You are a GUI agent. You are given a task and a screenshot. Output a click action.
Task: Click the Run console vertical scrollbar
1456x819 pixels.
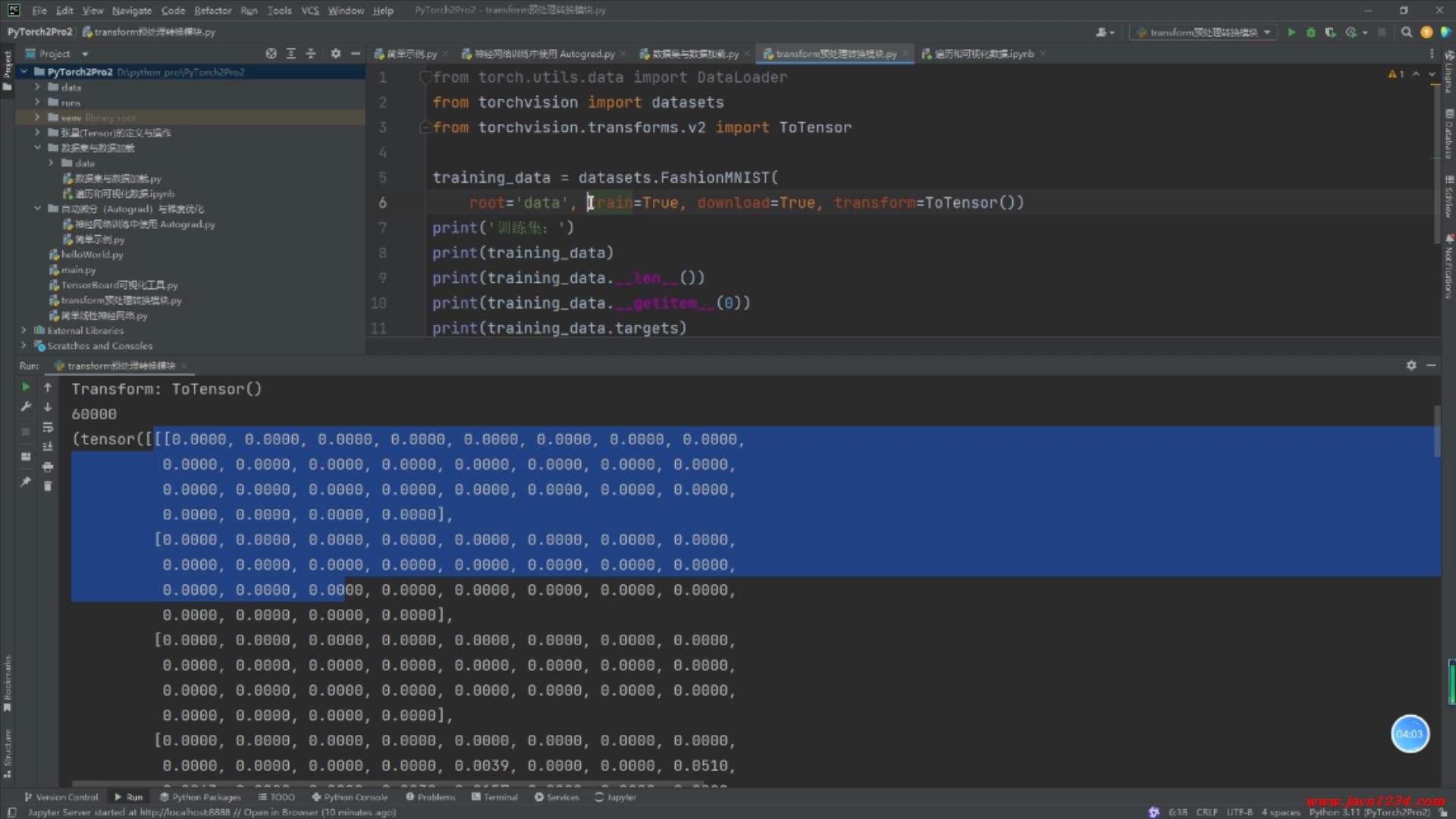(1436, 432)
